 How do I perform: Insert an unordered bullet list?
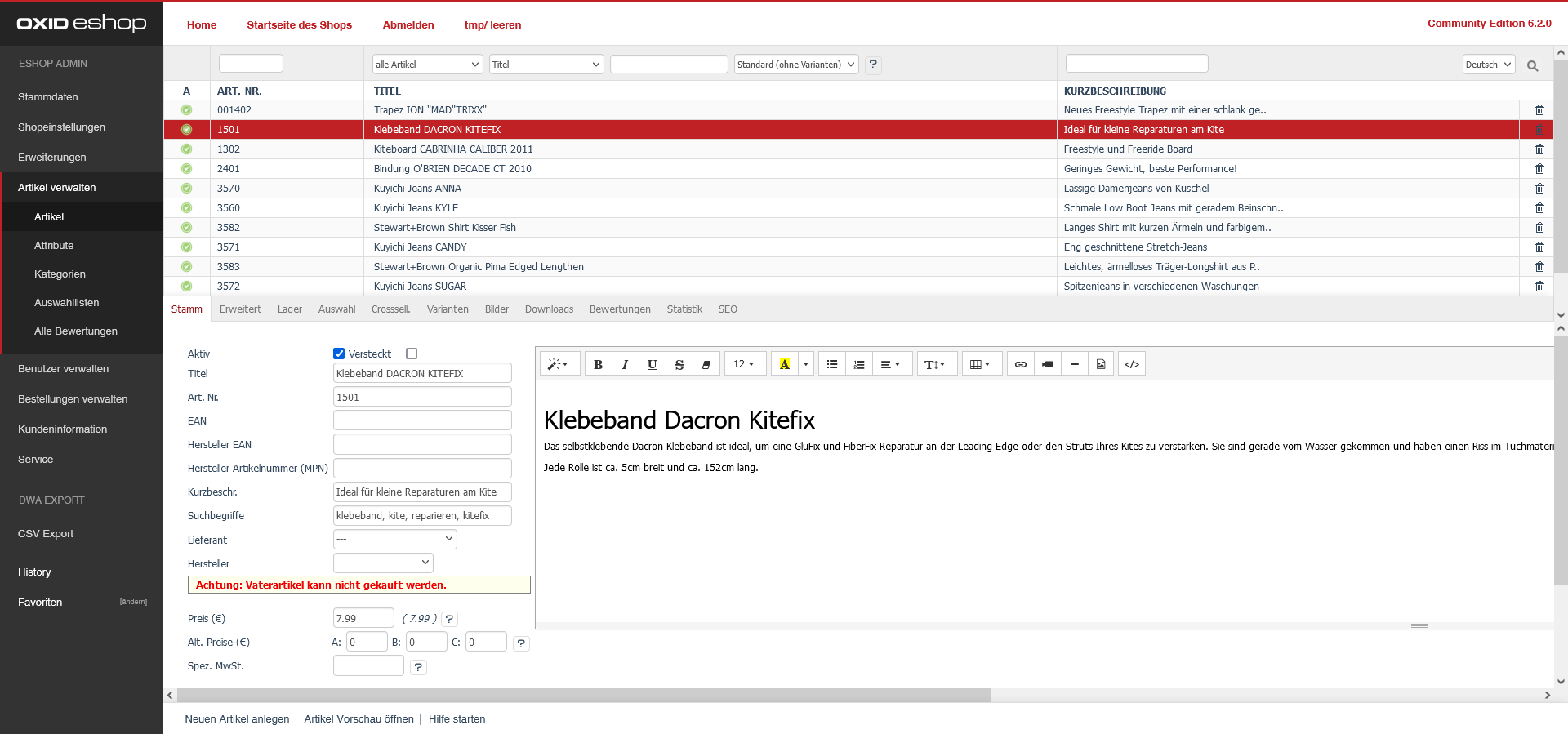point(831,364)
